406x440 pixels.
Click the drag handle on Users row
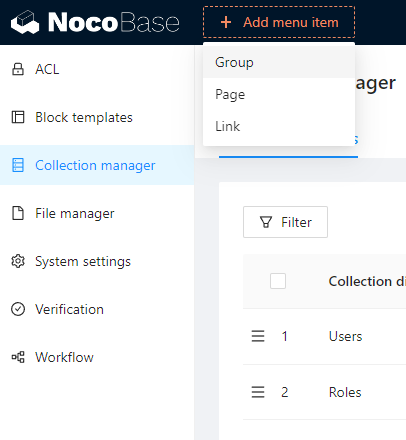258,336
